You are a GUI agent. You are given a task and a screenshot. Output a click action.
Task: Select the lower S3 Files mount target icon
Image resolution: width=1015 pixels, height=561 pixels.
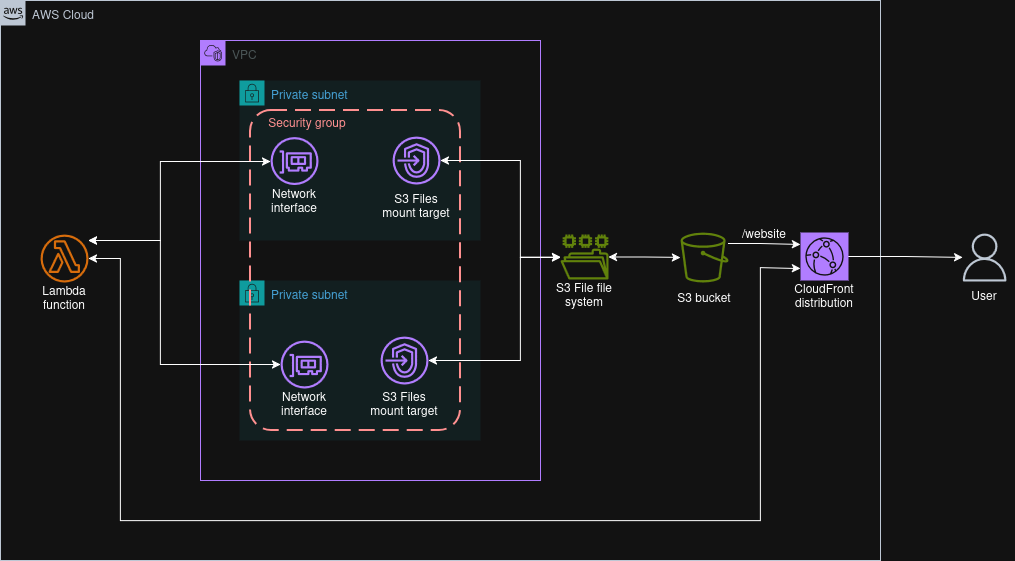405,360
